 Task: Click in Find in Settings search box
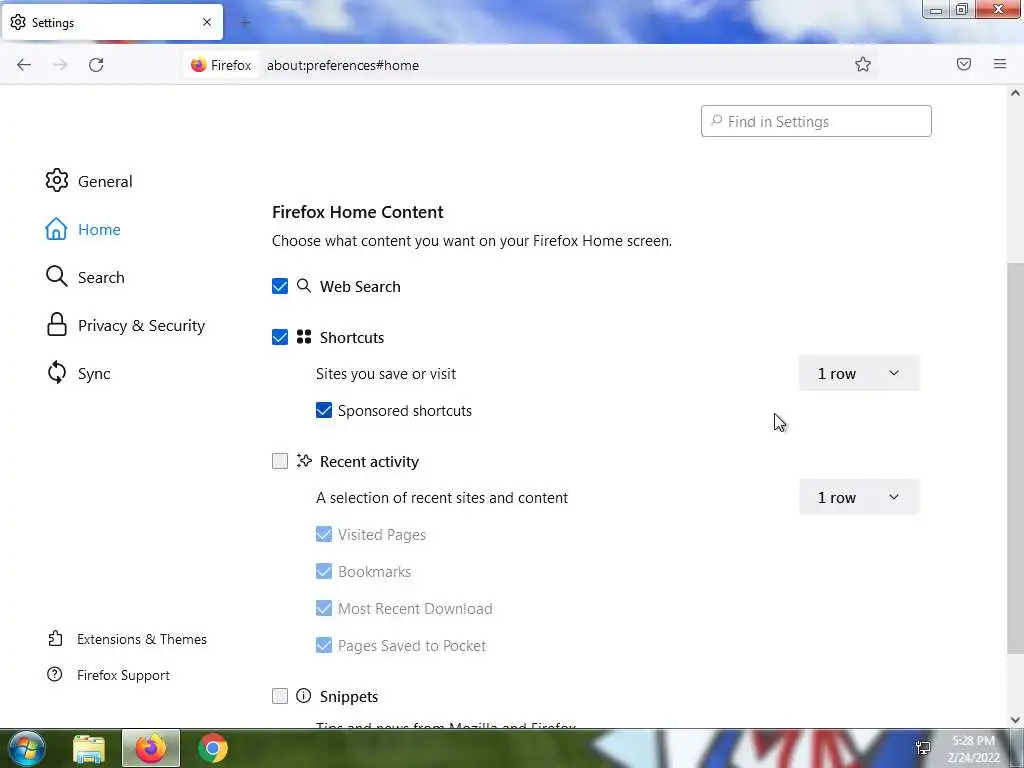click(x=816, y=121)
